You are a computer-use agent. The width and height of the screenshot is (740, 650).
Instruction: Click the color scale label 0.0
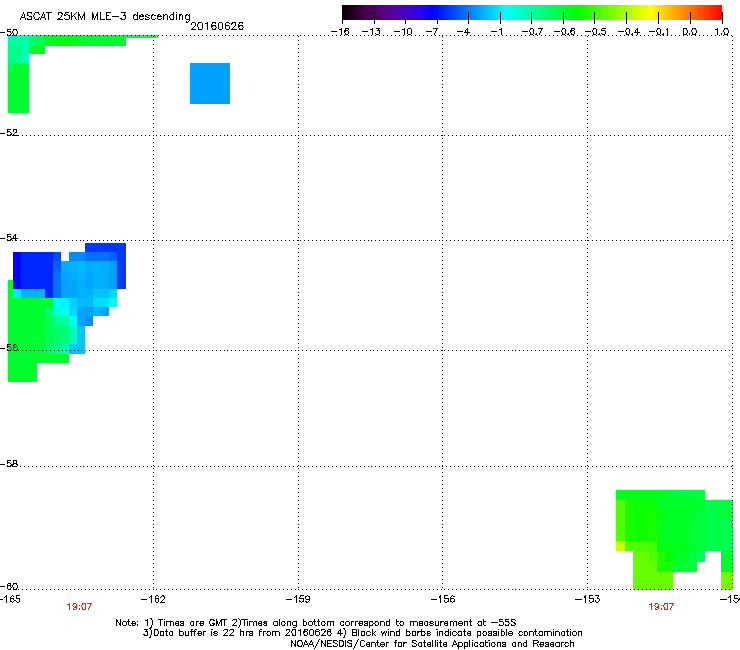[x=690, y=32]
